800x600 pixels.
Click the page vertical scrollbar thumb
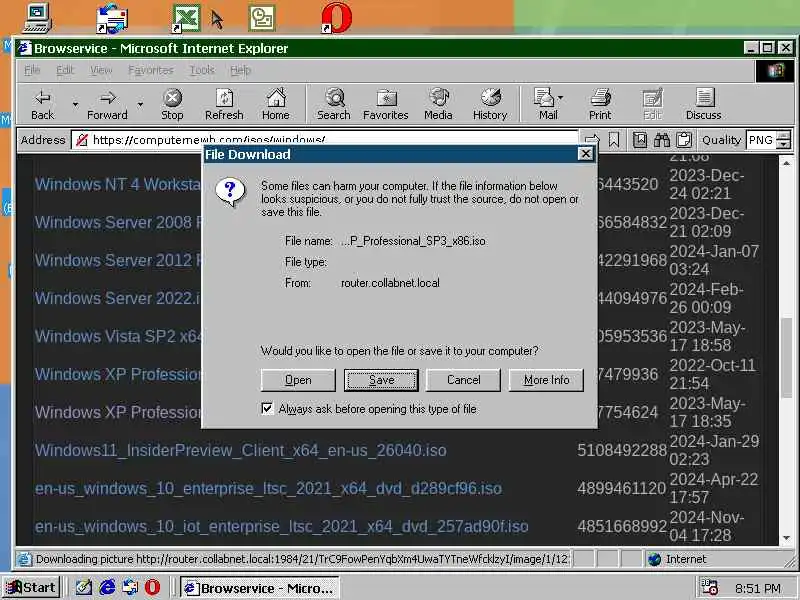point(786,357)
